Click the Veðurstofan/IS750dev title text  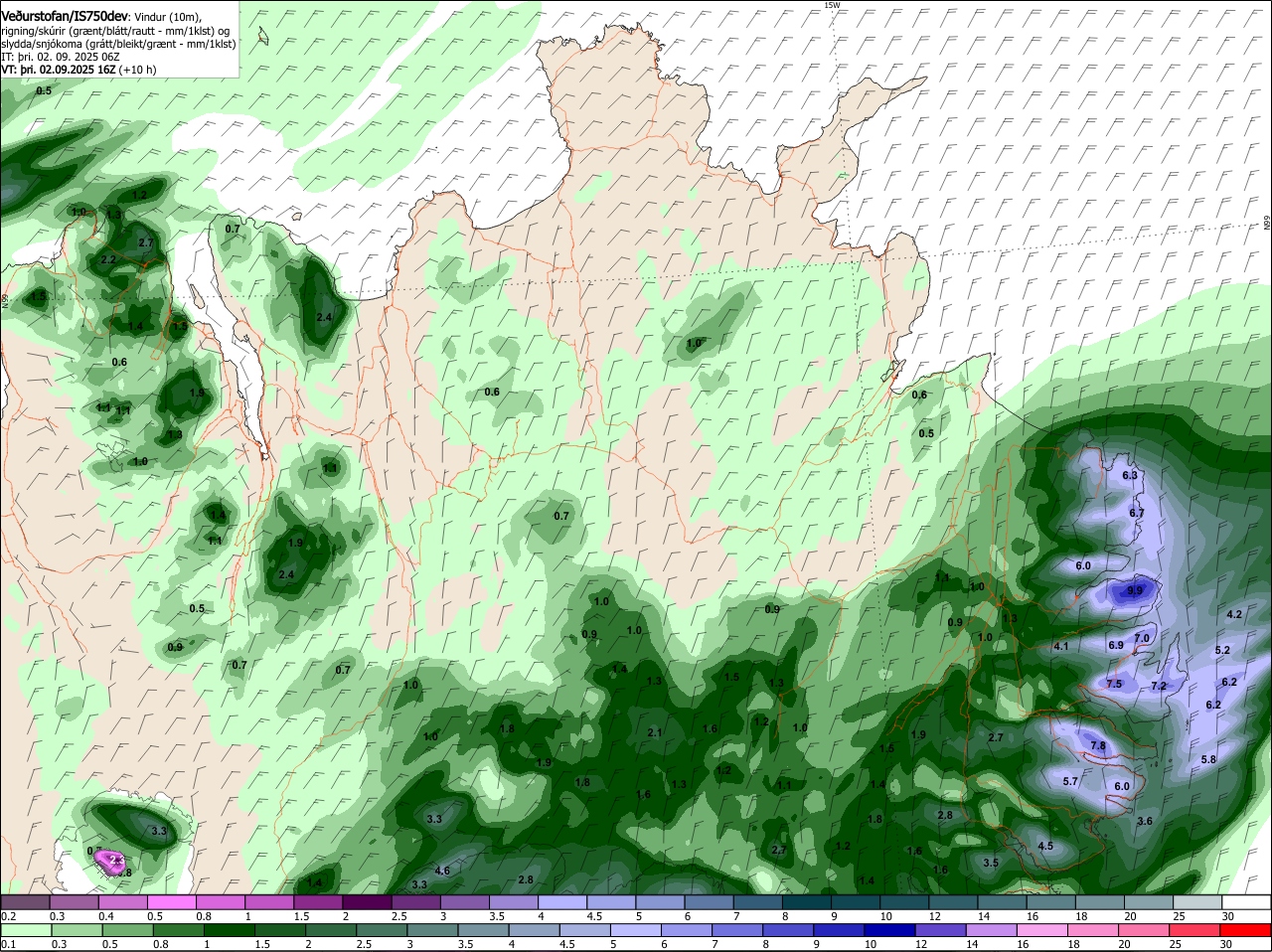tap(65, 17)
